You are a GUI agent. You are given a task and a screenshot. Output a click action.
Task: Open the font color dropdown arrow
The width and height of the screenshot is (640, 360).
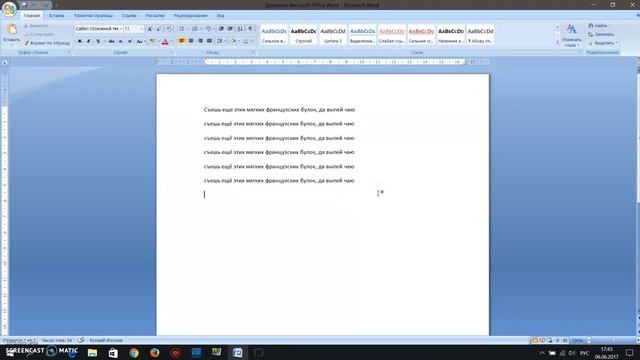[171, 41]
